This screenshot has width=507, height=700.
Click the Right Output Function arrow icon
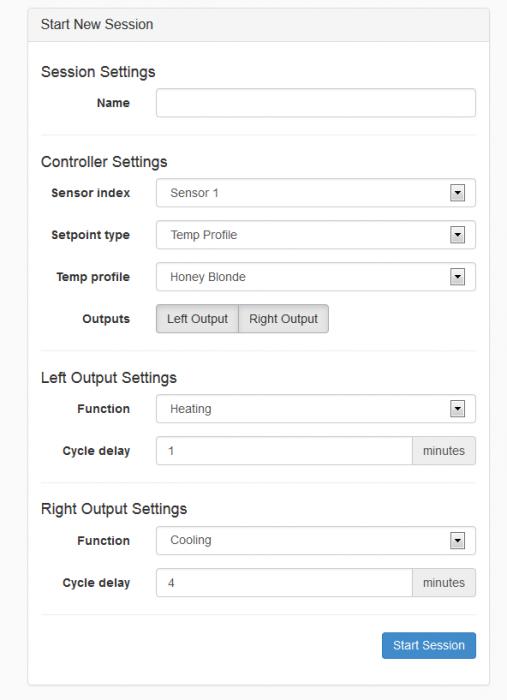point(457,541)
